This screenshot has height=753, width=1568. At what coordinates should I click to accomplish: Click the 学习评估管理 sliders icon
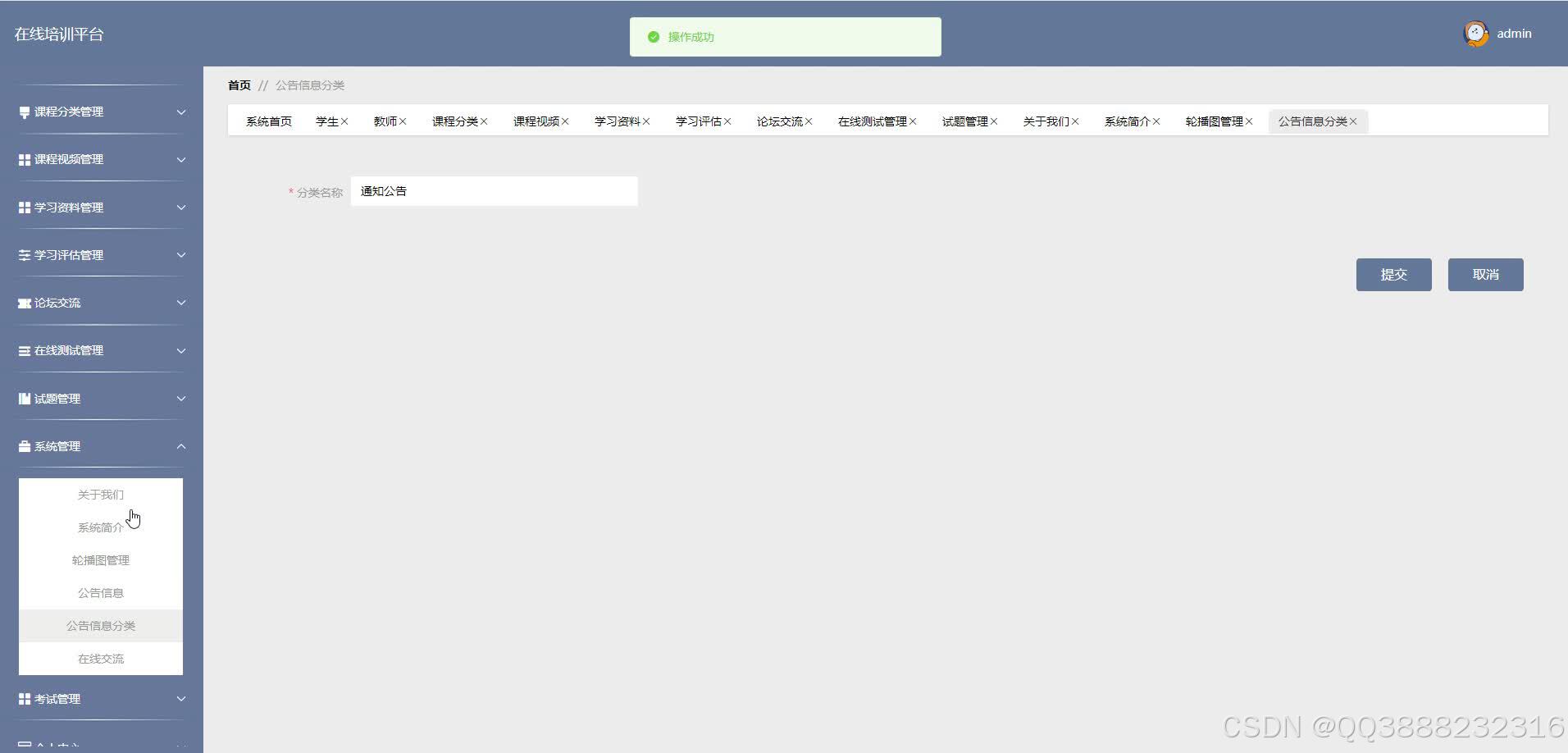coord(25,255)
